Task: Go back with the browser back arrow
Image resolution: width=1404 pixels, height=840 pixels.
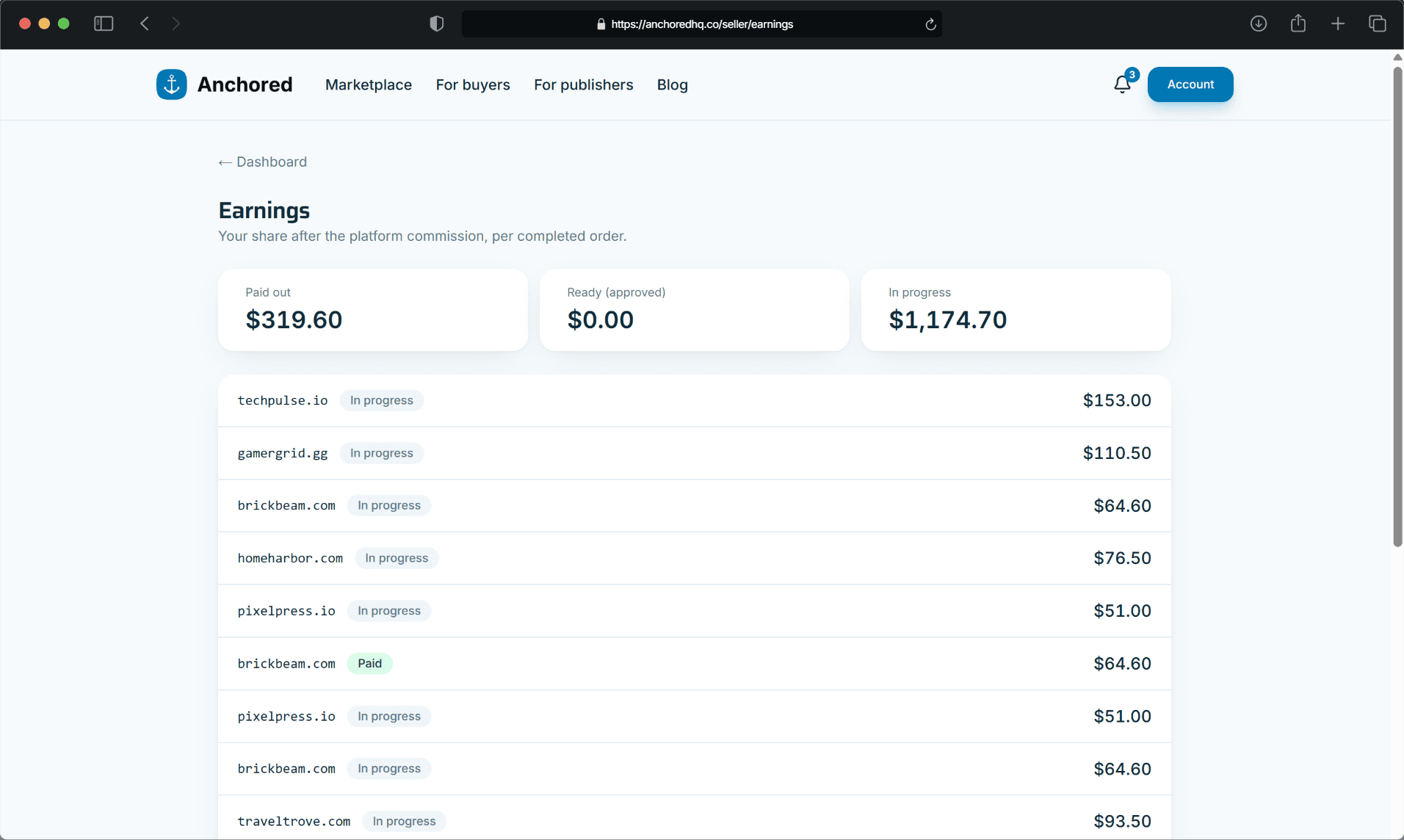Action: [145, 23]
